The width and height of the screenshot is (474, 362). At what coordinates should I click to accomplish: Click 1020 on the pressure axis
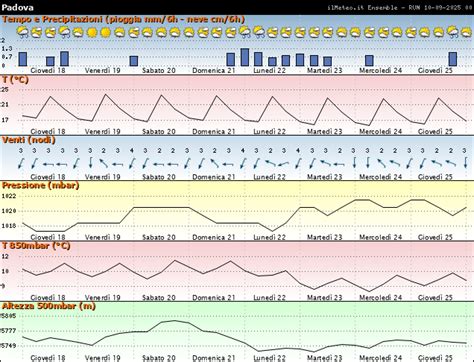pos(9,211)
